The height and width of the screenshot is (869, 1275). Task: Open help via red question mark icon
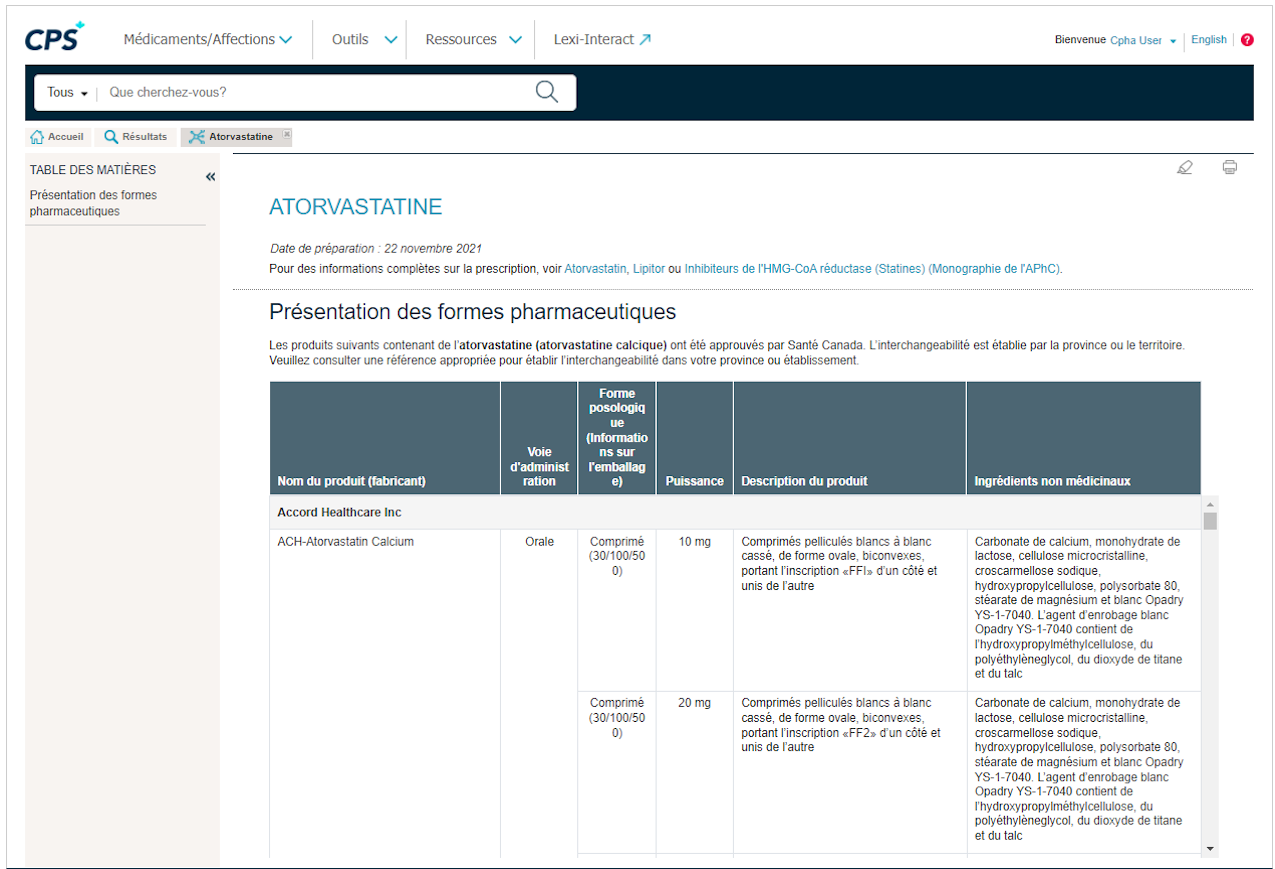pyautogui.click(x=1247, y=40)
